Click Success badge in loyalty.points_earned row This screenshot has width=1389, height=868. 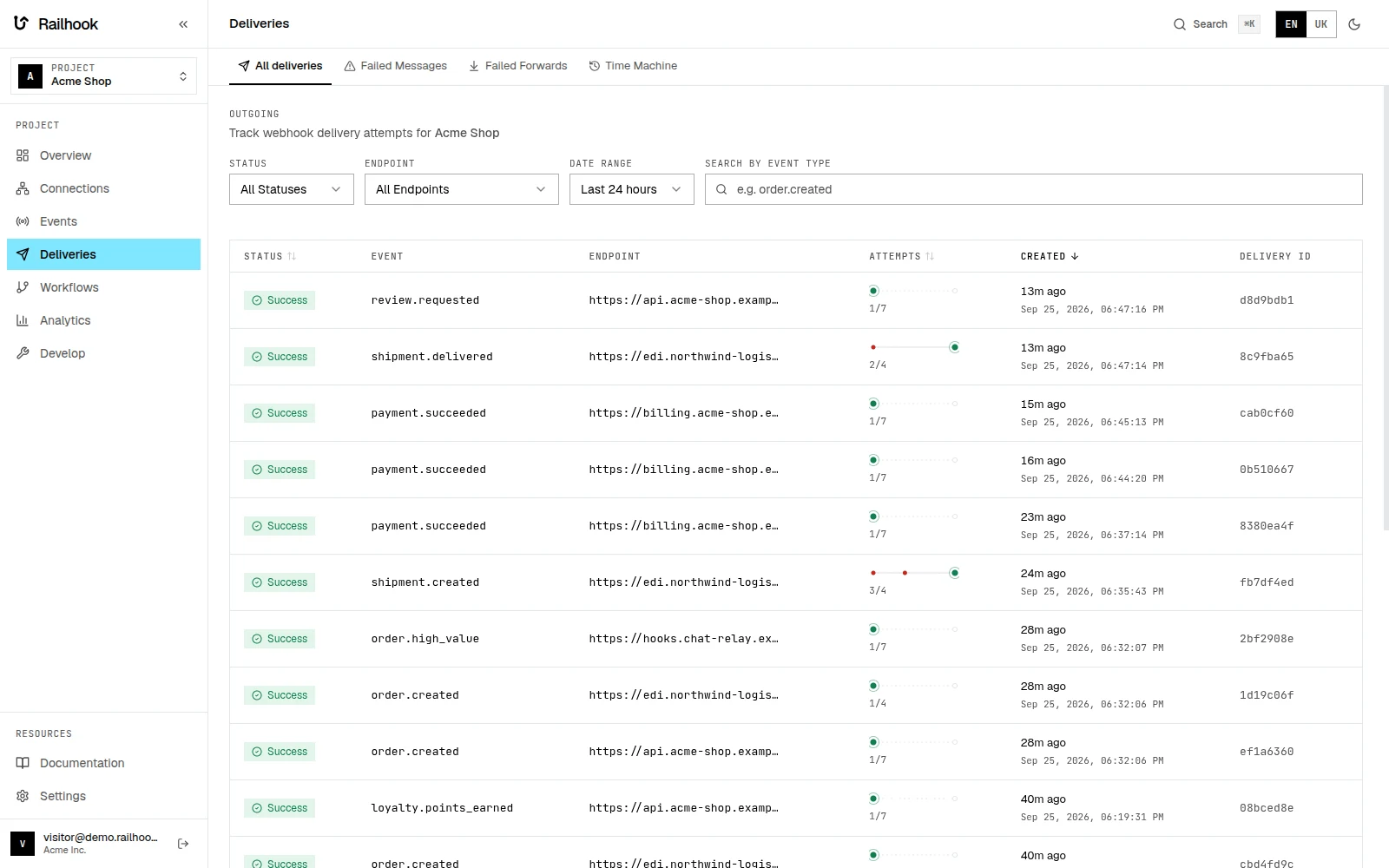click(280, 808)
